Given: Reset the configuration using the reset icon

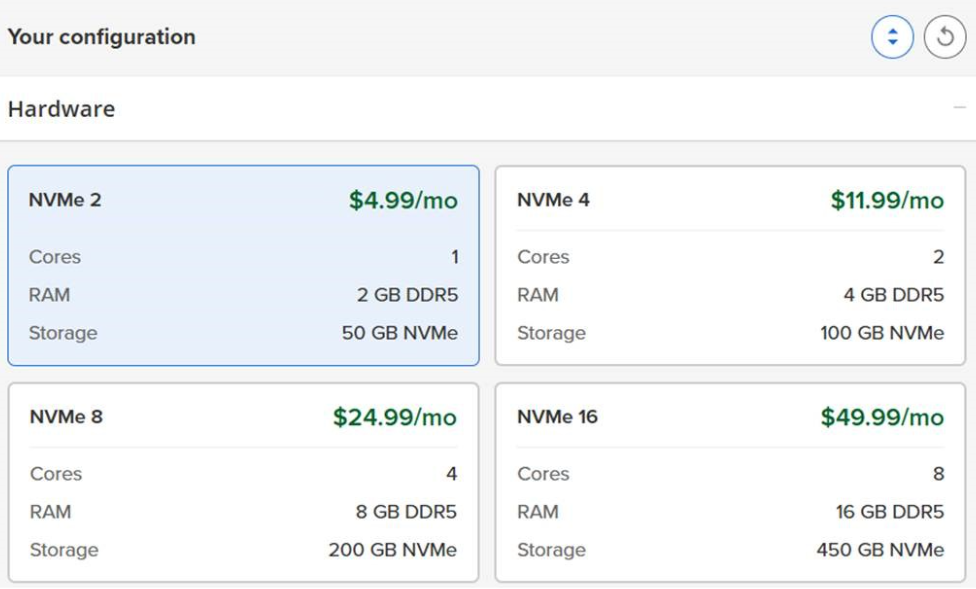Looking at the screenshot, I should tap(945, 37).
